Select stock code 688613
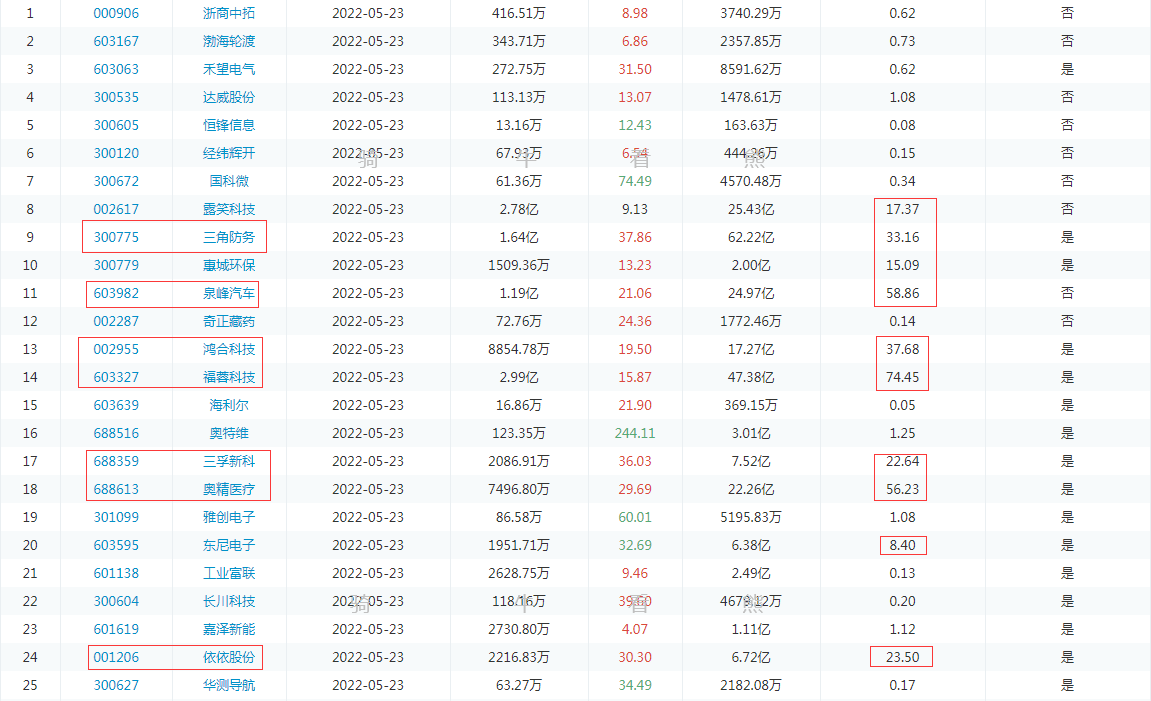The width and height of the screenshot is (1151, 701). [116, 489]
